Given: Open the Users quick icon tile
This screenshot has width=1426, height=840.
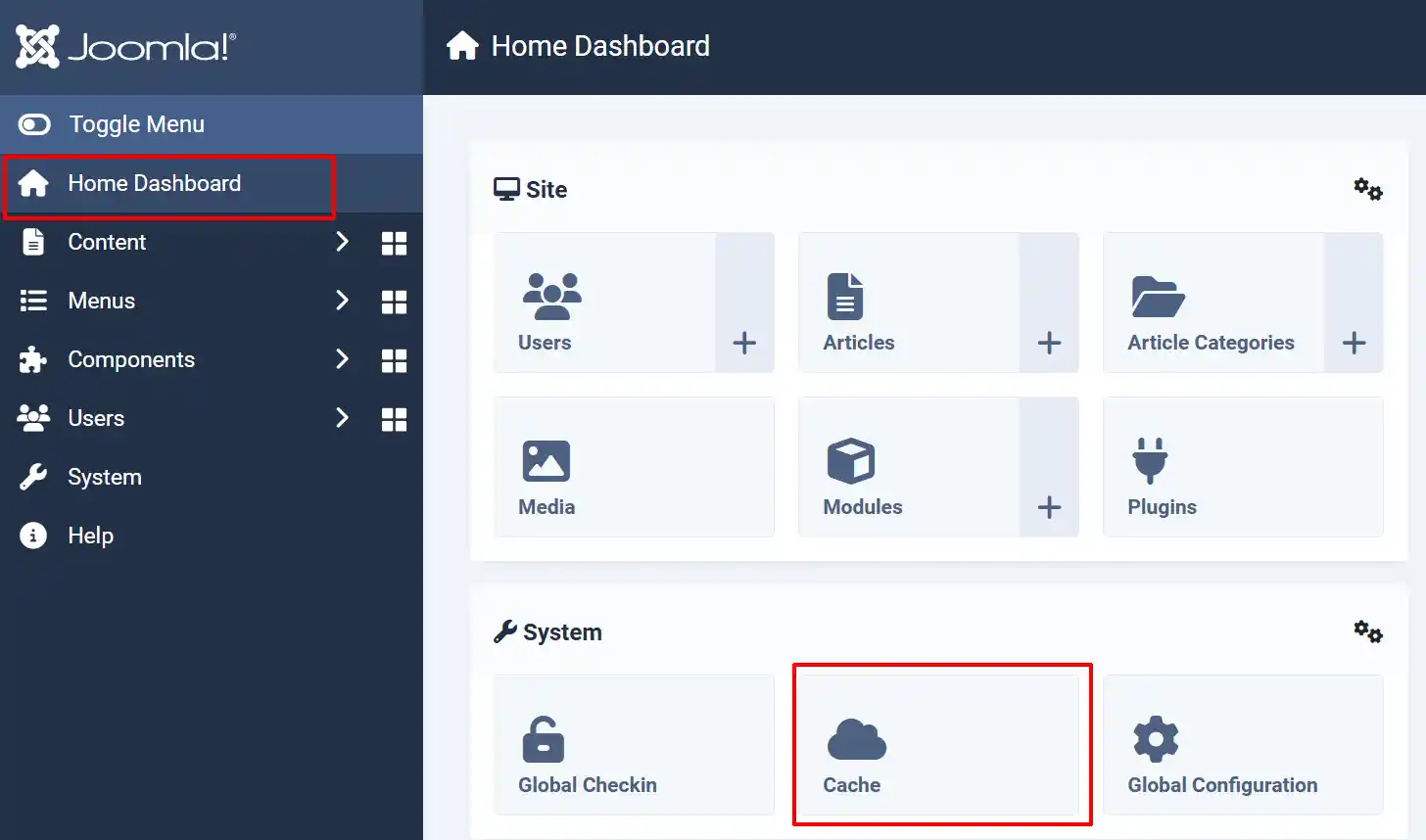Looking at the screenshot, I should (x=604, y=303).
